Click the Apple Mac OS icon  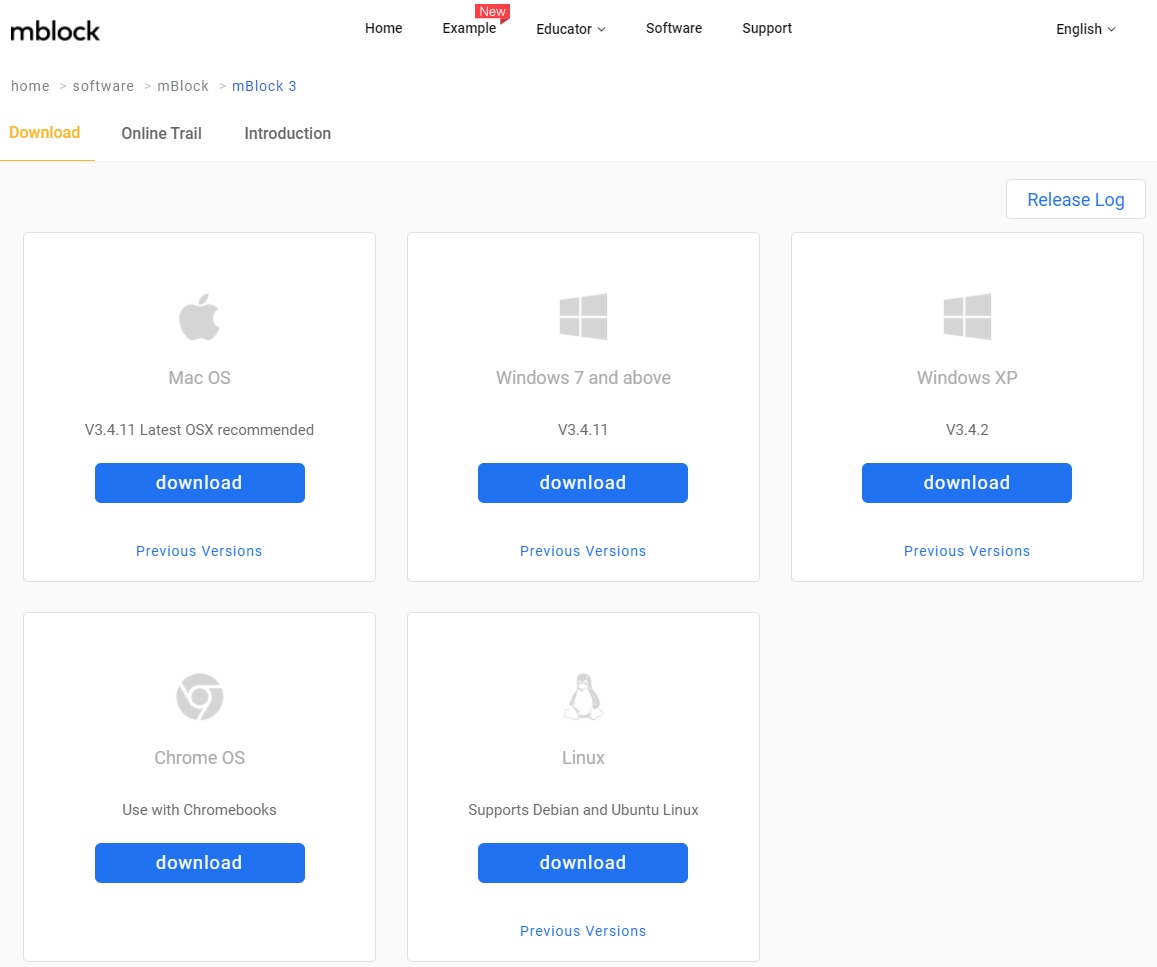click(x=199, y=317)
